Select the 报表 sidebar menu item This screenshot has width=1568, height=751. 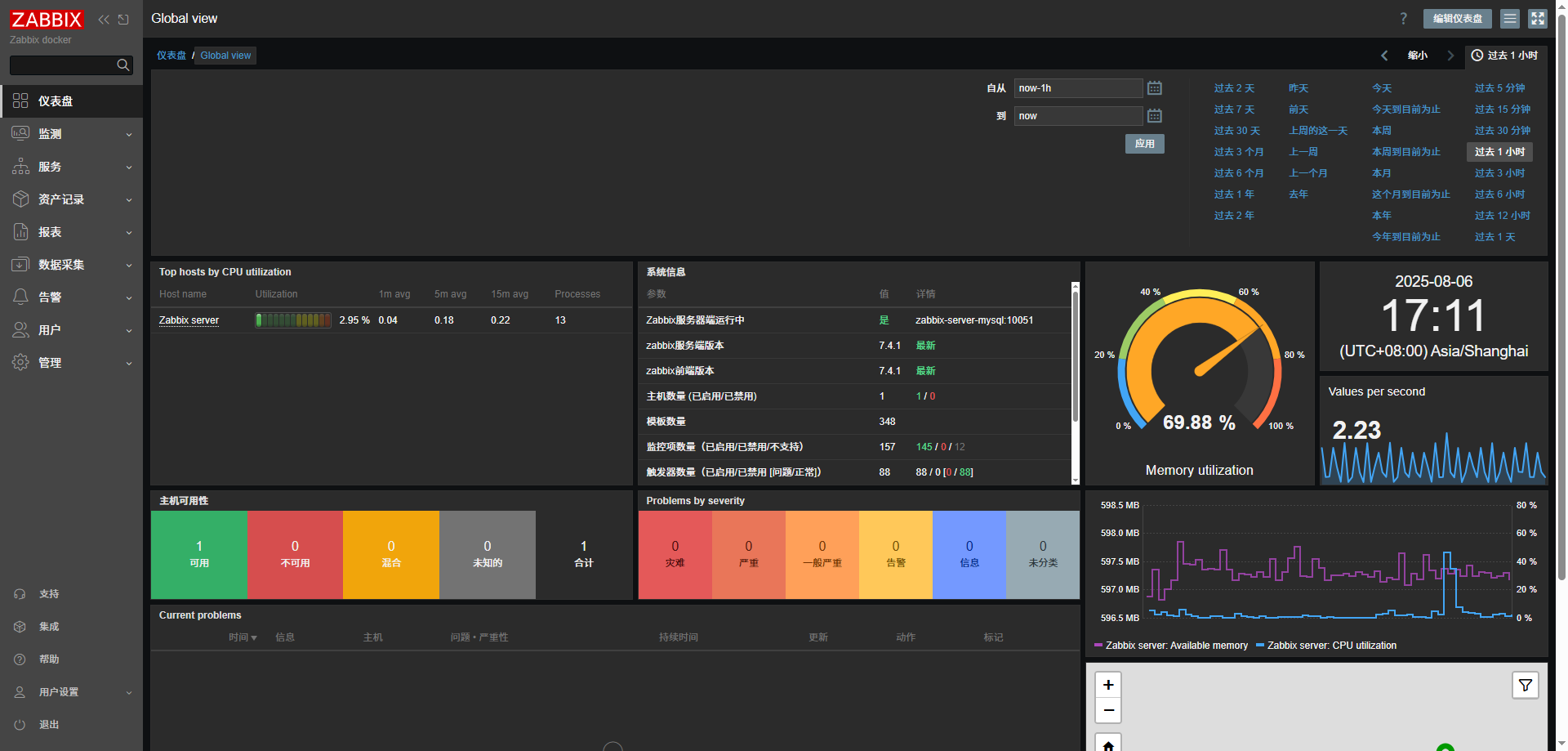(x=71, y=231)
